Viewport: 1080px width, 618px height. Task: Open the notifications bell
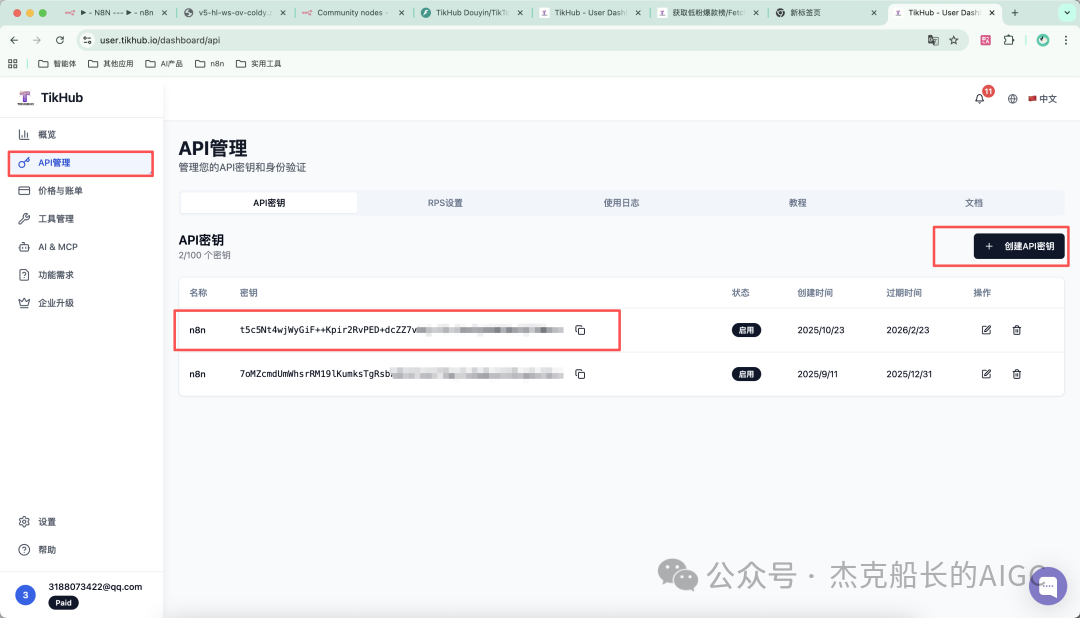click(x=979, y=99)
